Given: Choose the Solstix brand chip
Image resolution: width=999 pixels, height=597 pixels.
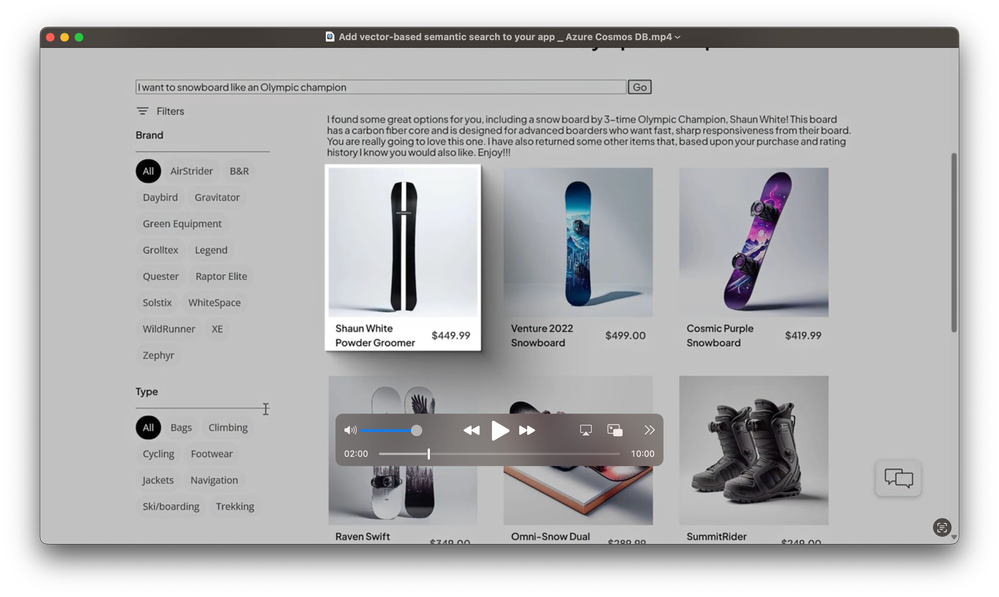Looking at the screenshot, I should [157, 303].
